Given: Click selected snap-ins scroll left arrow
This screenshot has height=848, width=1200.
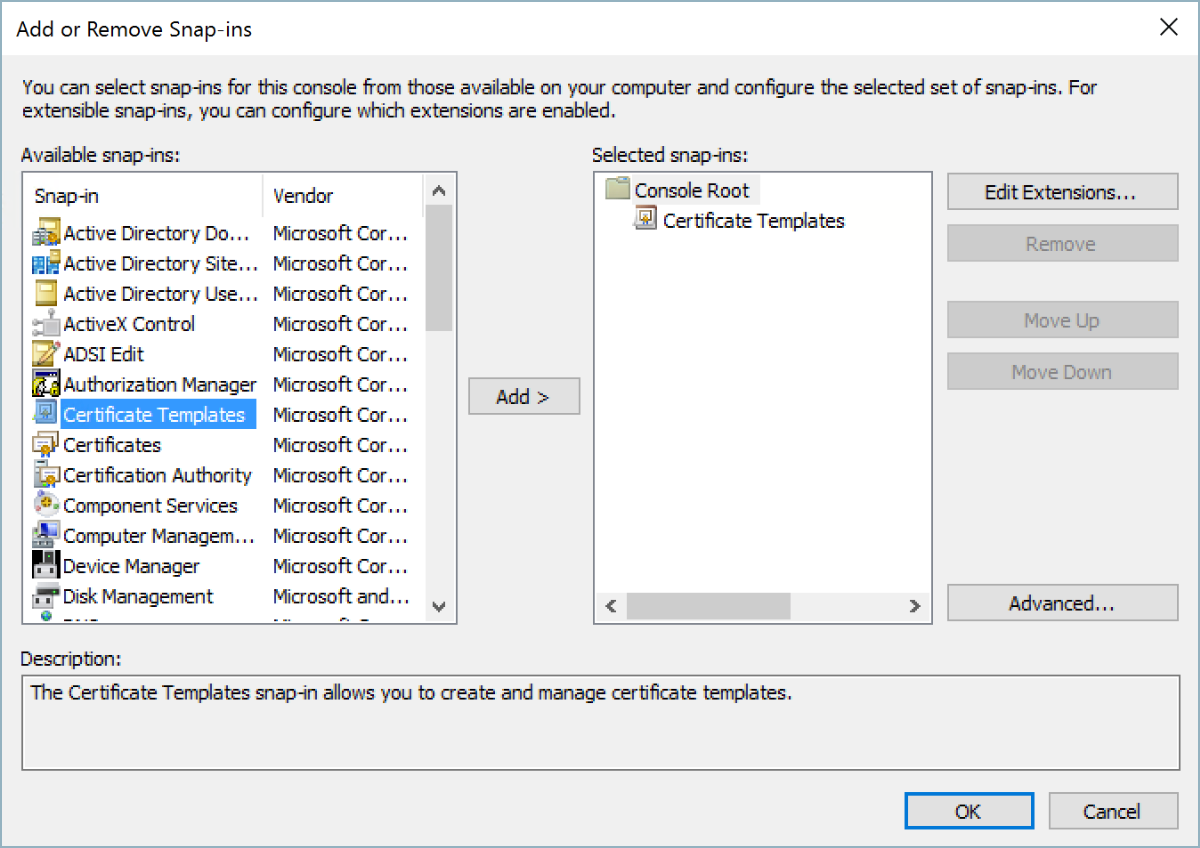Looking at the screenshot, I should 611,606.
